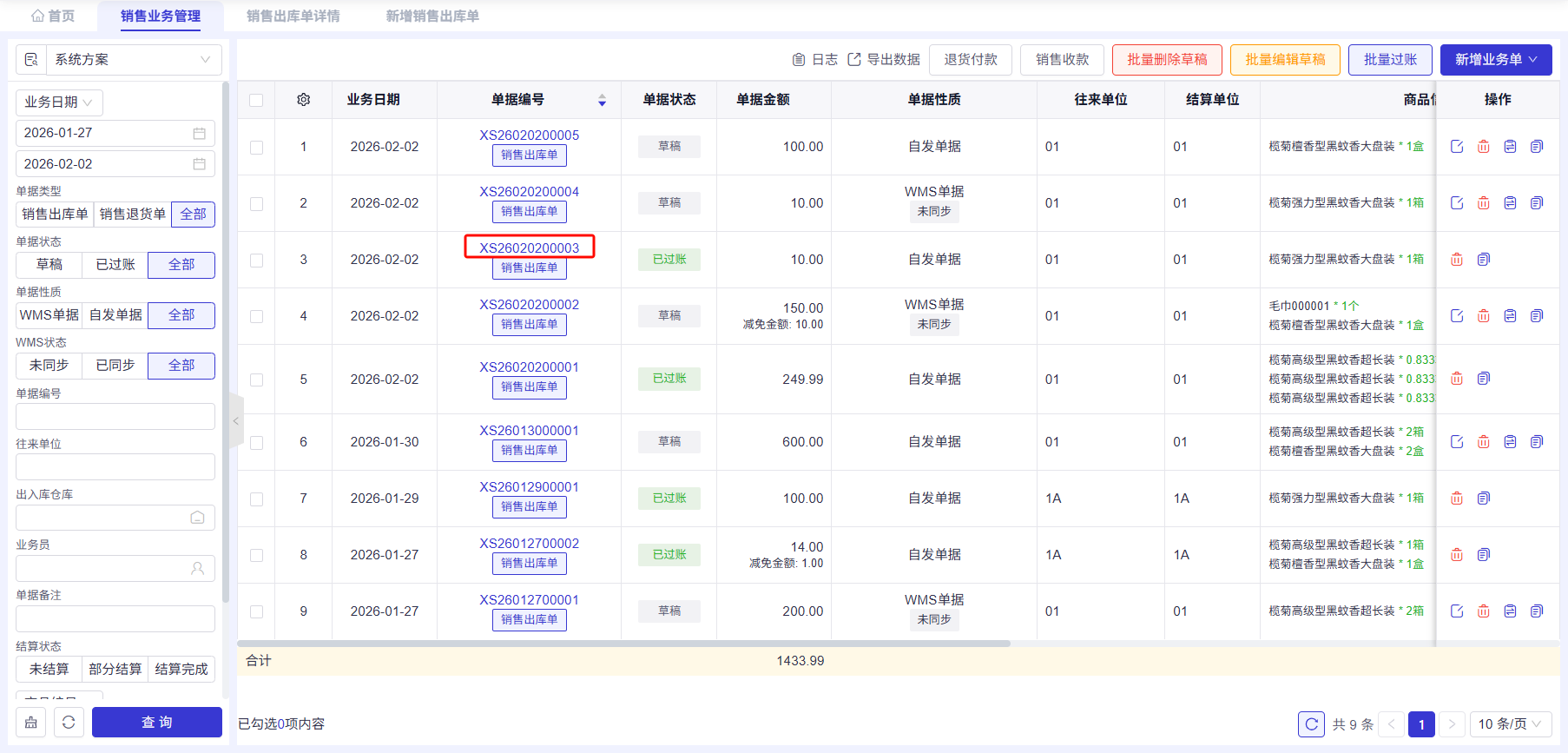Open calendar for end date 2026-02-02
The width and height of the screenshot is (1568, 753).
coord(199,164)
